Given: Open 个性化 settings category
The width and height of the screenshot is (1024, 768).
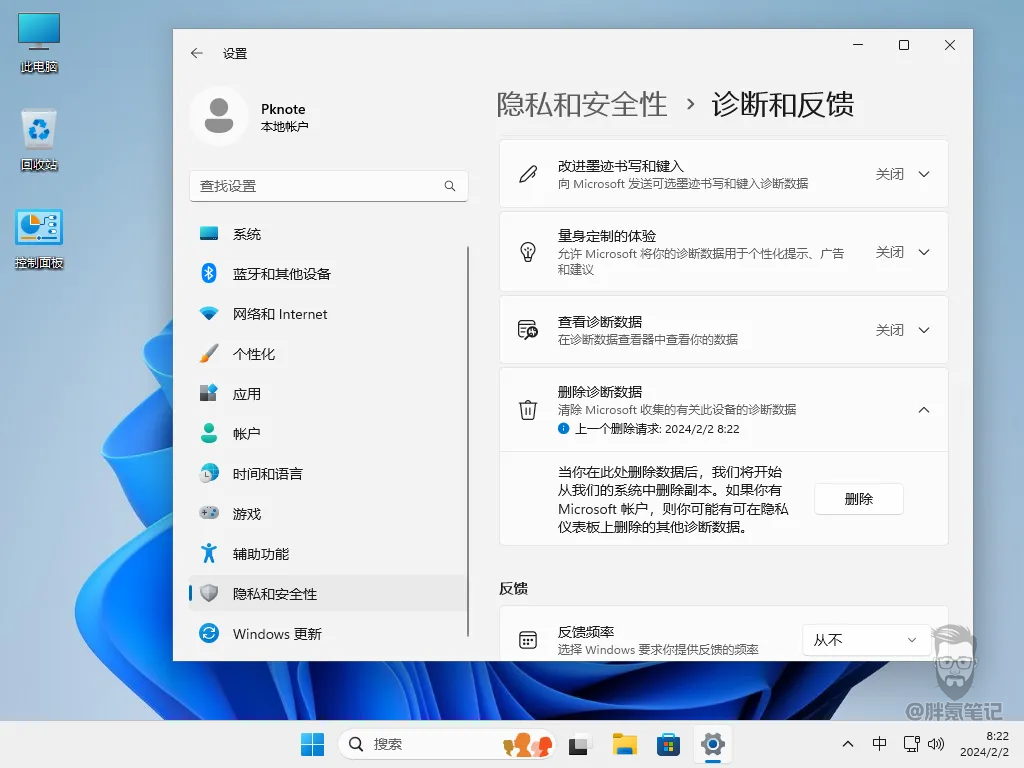Looking at the screenshot, I should [x=328, y=354].
